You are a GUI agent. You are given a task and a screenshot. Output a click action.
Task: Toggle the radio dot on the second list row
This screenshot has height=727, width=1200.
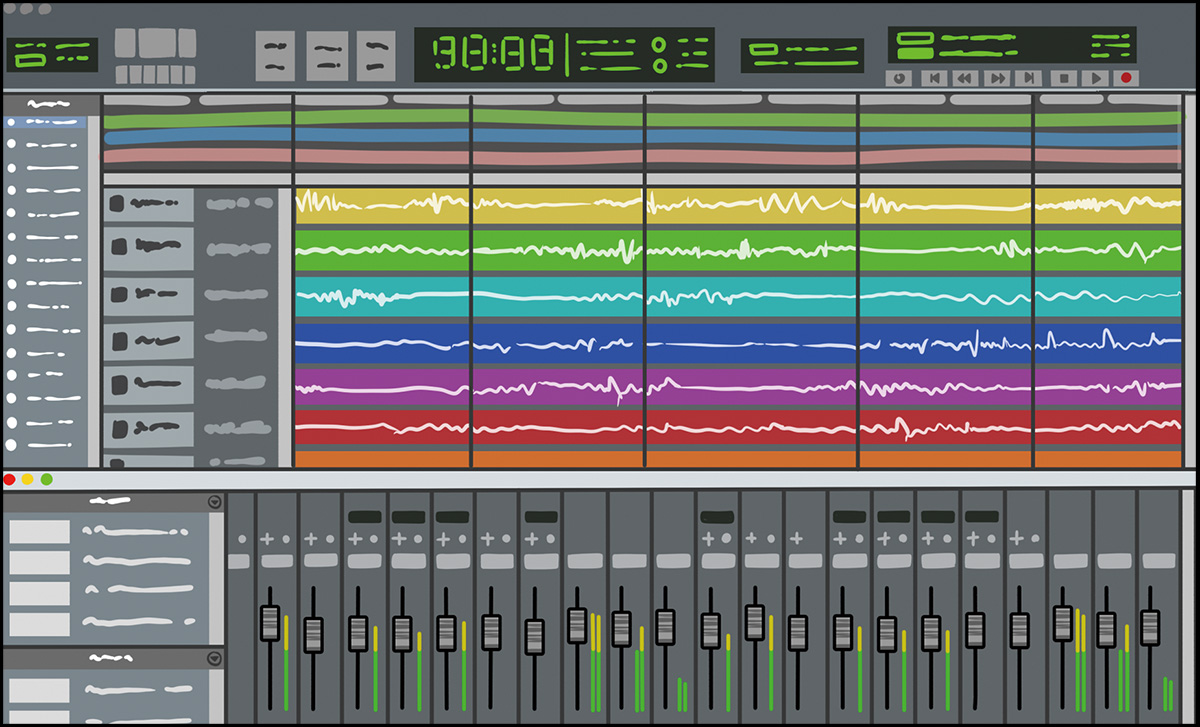[11, 144]
